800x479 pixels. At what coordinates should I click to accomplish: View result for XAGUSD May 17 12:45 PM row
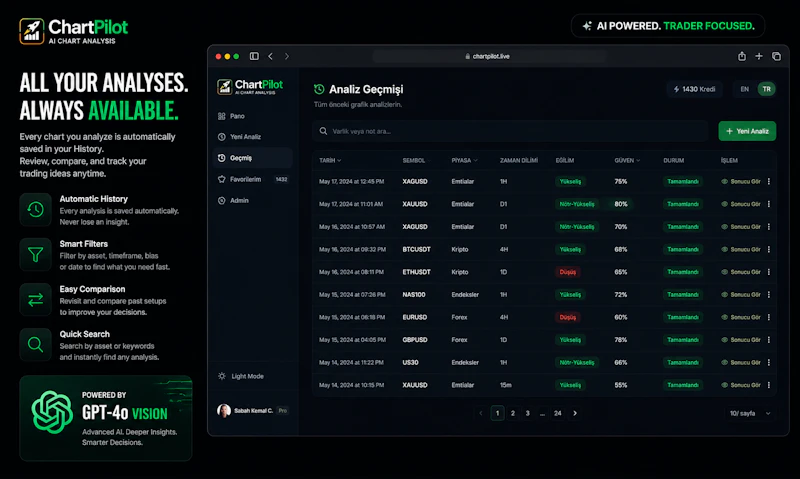tap(741, 182)
